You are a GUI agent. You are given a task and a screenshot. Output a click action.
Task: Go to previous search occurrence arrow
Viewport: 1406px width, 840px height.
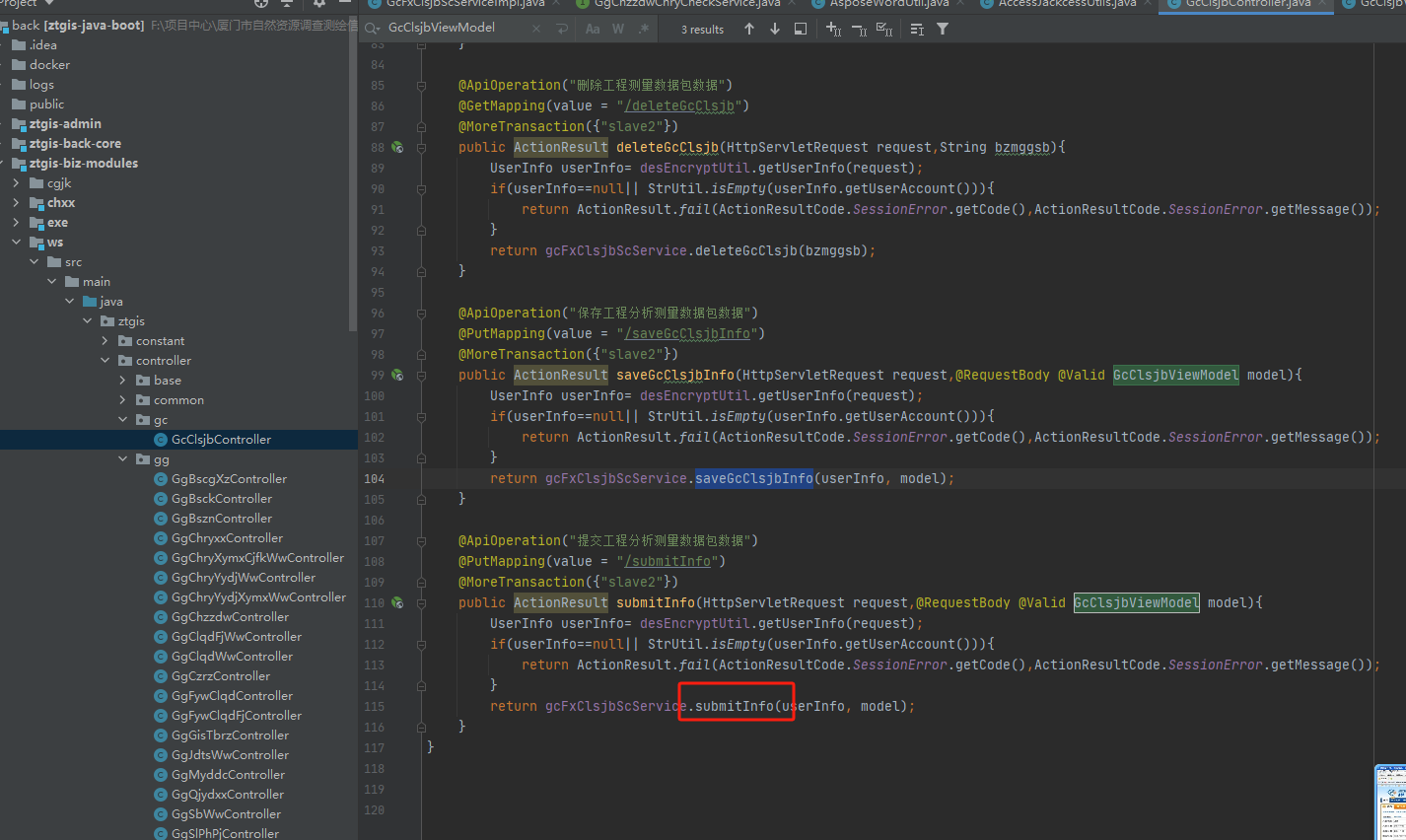click(749, 30)
